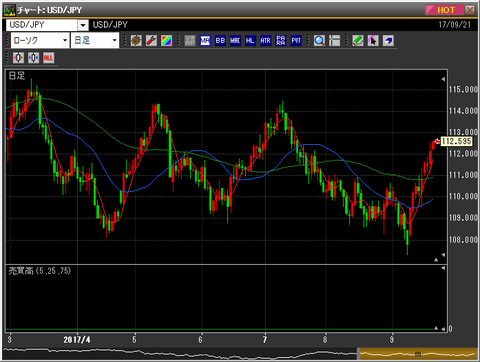This screenshot has width=480, height=362.
Task: Close the USD/JPY chart window
Action: [470, 10]
